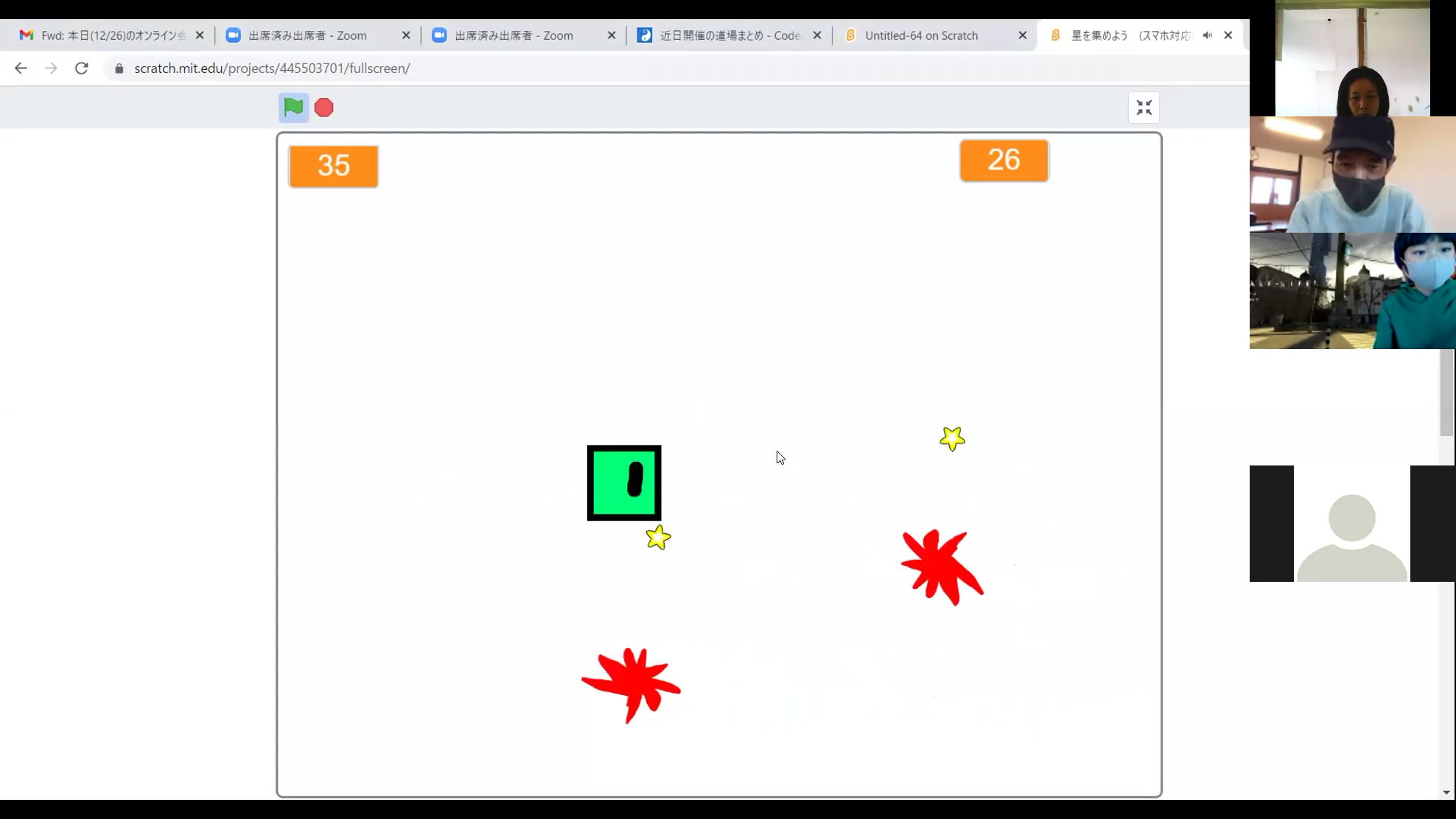Image resolution: width=1456 pixels, height=819 pixels.
Task: Click the score display showing 26
Action: [x=1004, y=160]
